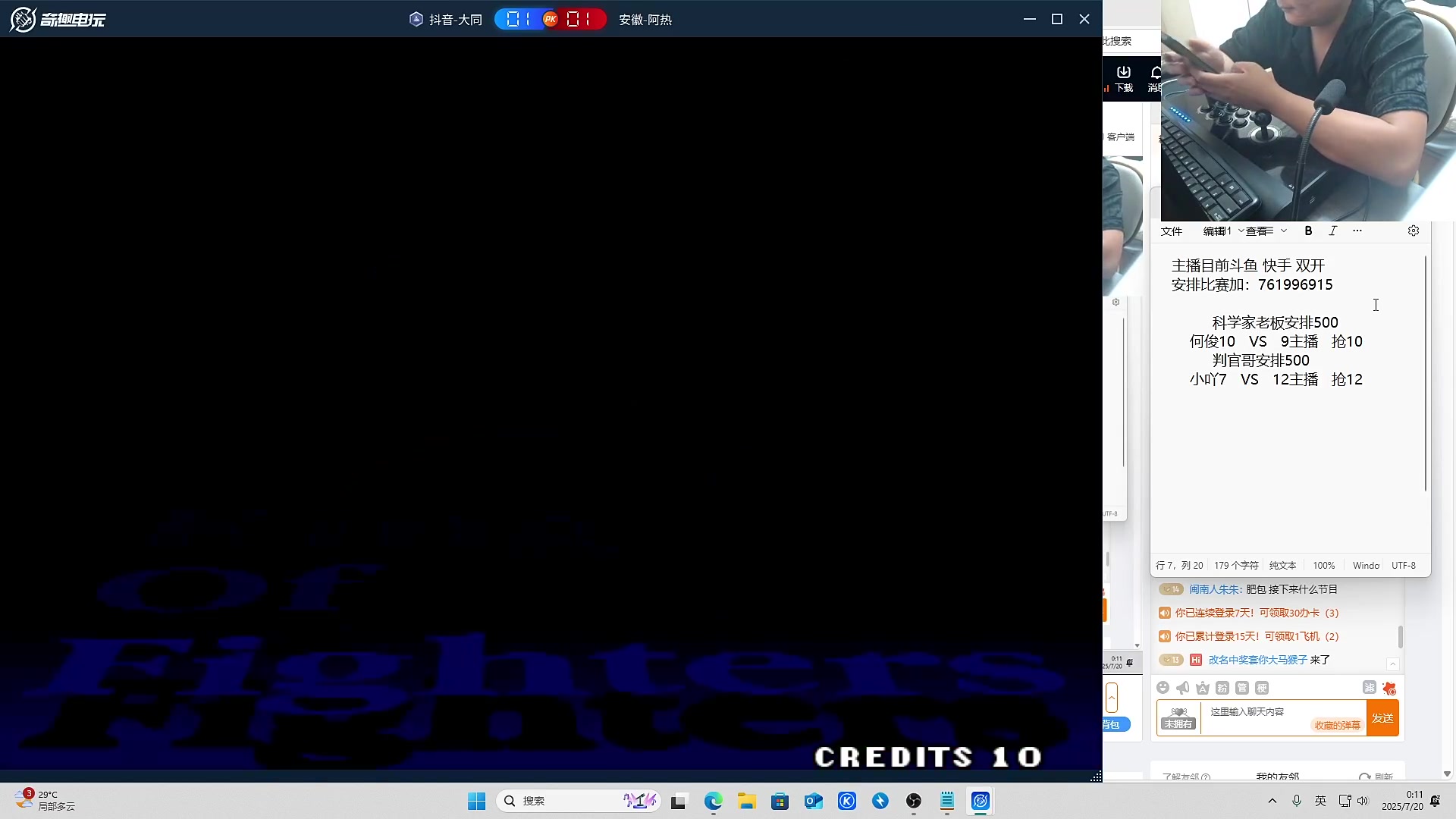Viewport: 1456px width, 819px height.
Task: Click the '梗' meme icon in chat toolbar
Action: point(1262,688)
